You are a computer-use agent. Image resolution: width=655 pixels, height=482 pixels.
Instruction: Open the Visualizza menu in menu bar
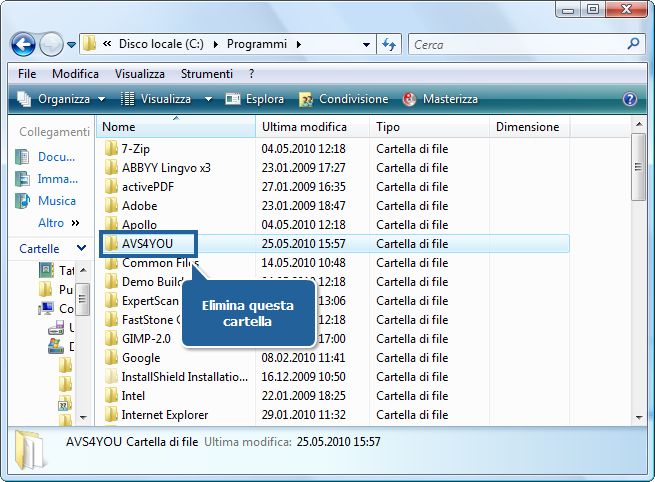pos(140,74)
